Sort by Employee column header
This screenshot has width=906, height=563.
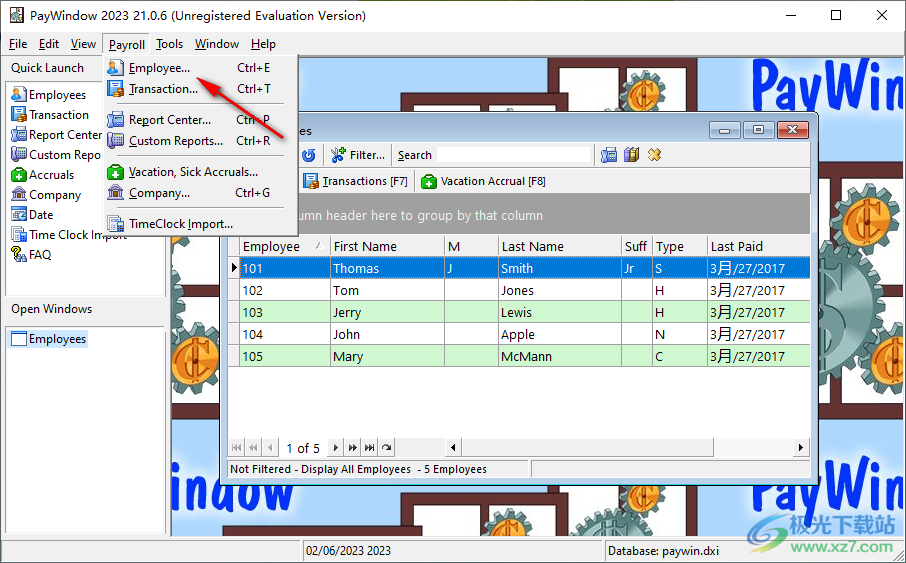click(284, 246)
